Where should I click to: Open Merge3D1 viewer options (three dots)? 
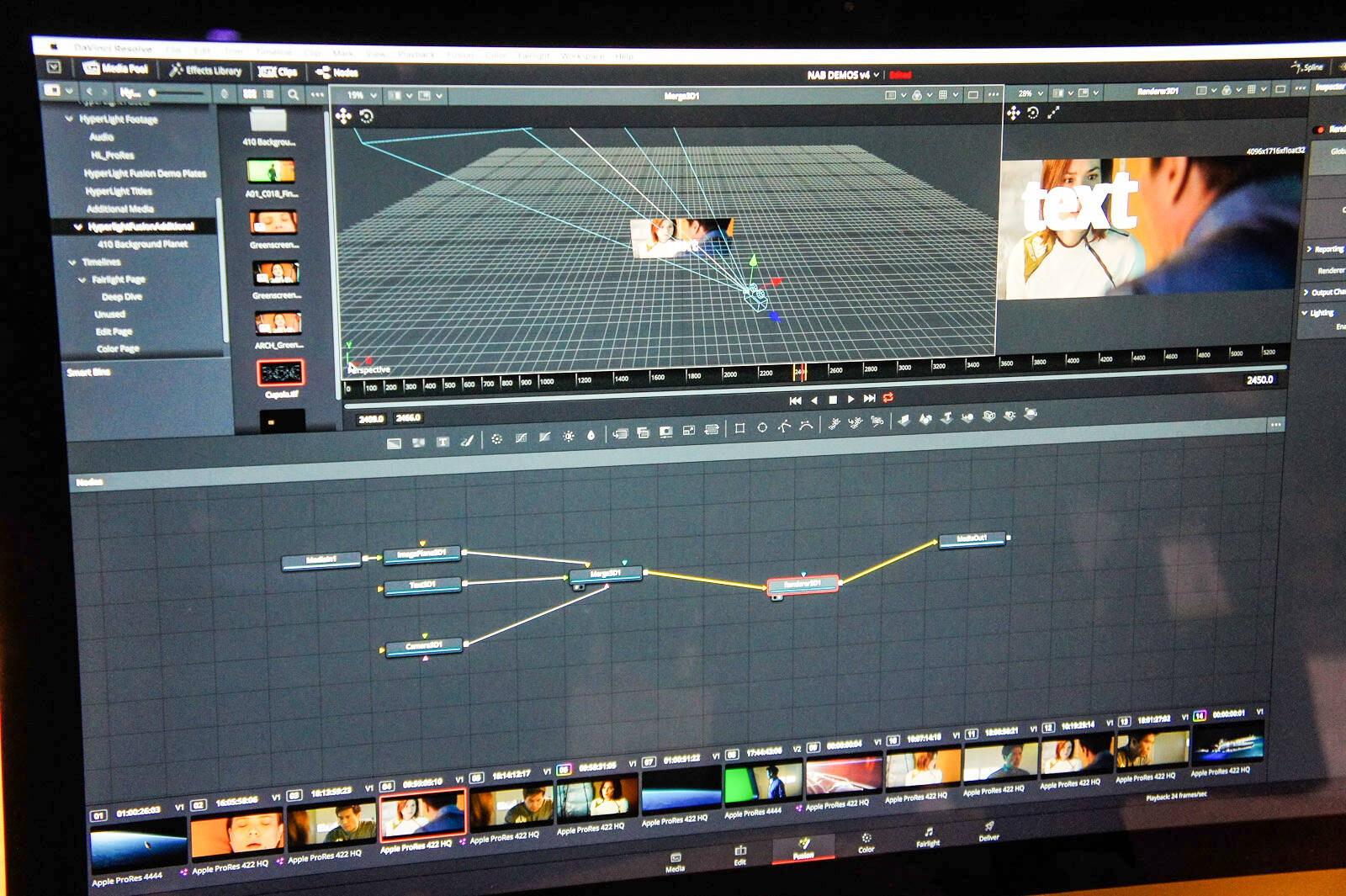coord(993,95)
